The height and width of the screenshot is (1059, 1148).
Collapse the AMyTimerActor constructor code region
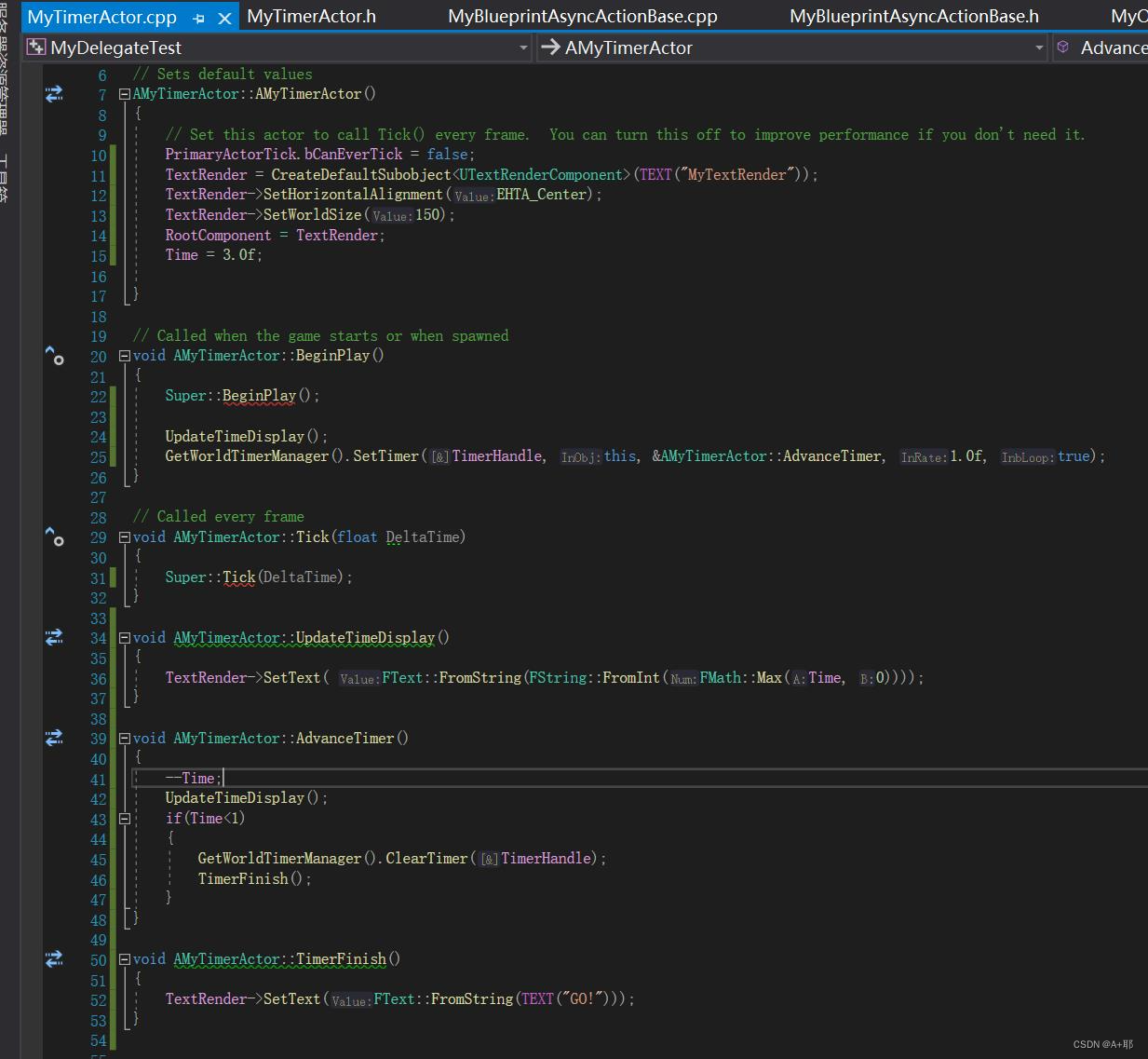(x=124, y=93)
